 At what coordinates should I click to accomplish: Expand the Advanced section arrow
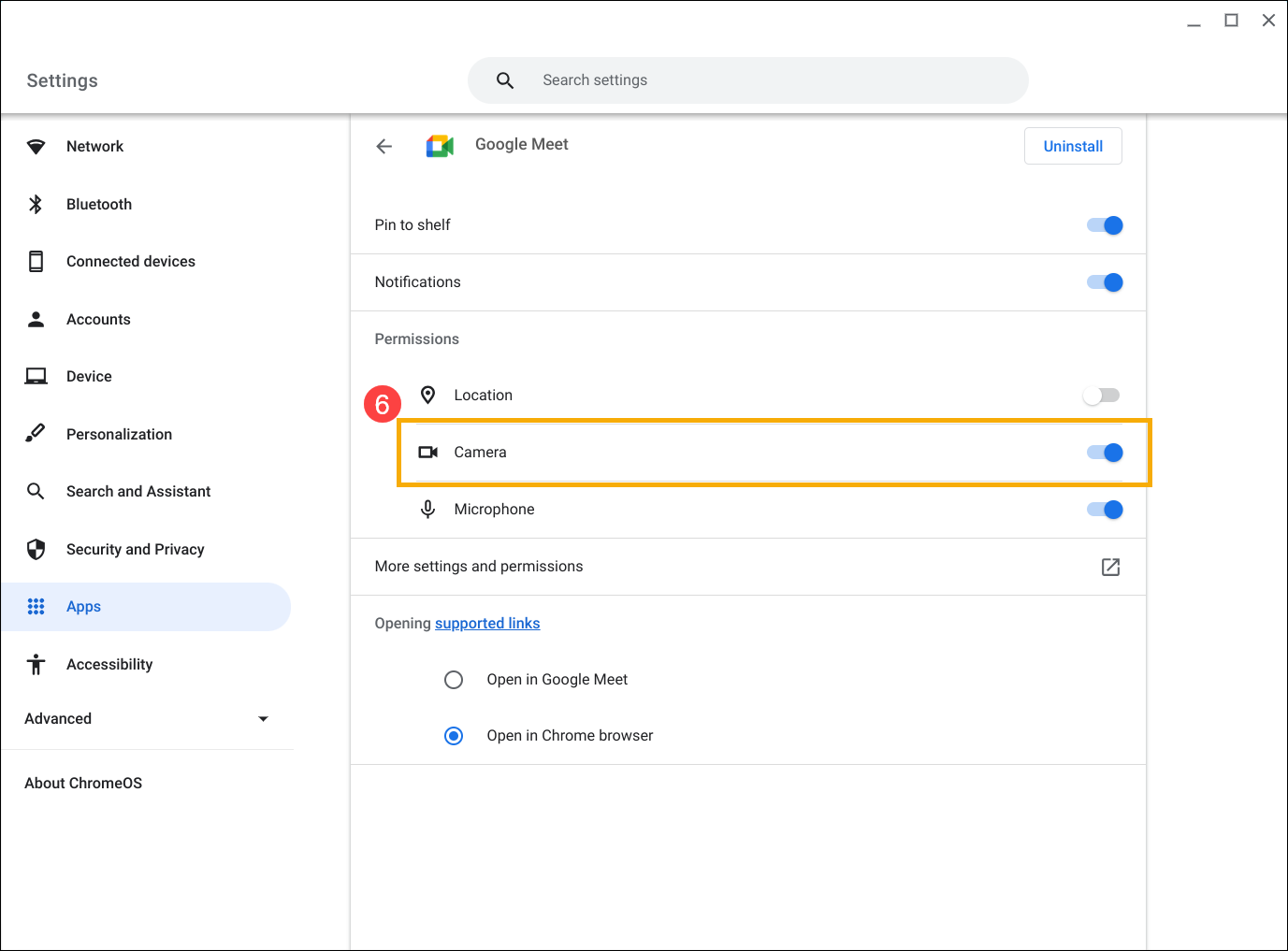(263, 719)
